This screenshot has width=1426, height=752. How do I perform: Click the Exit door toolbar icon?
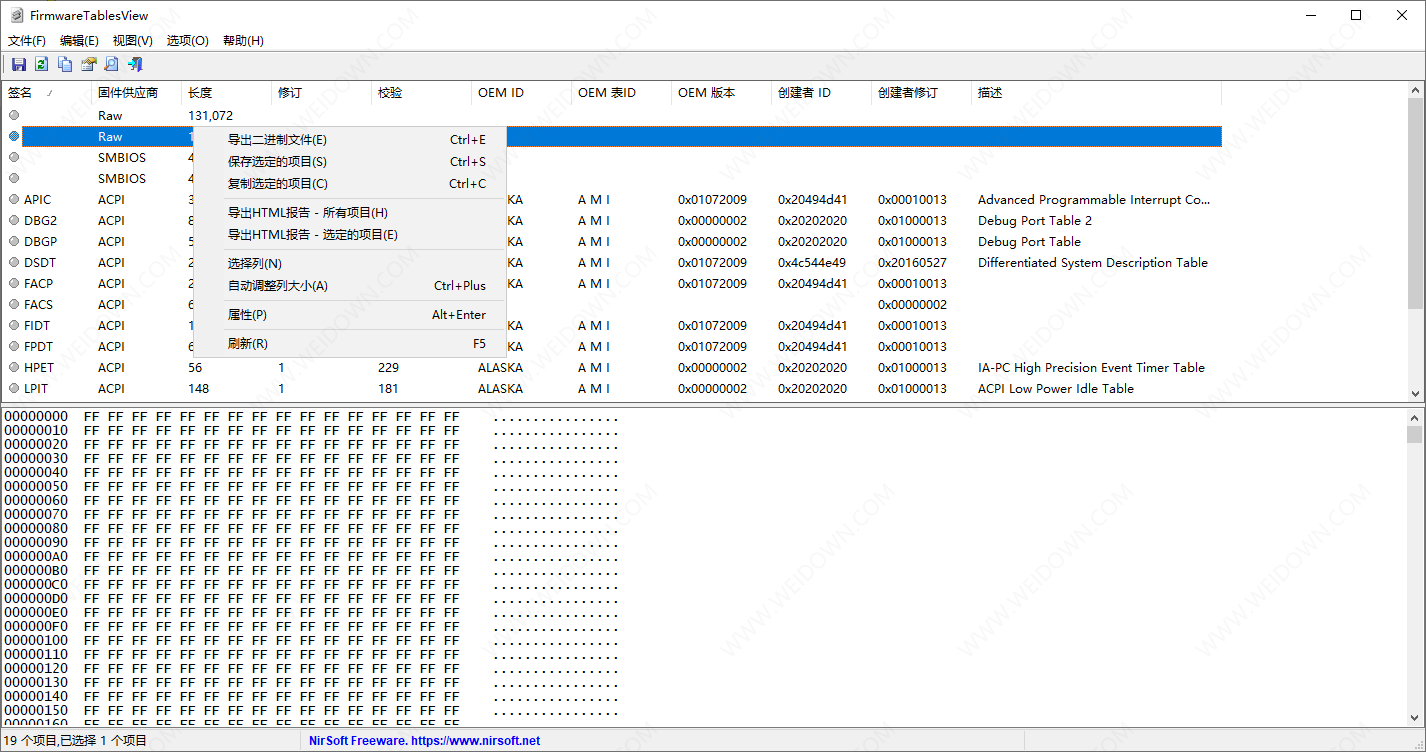point(135,64)
